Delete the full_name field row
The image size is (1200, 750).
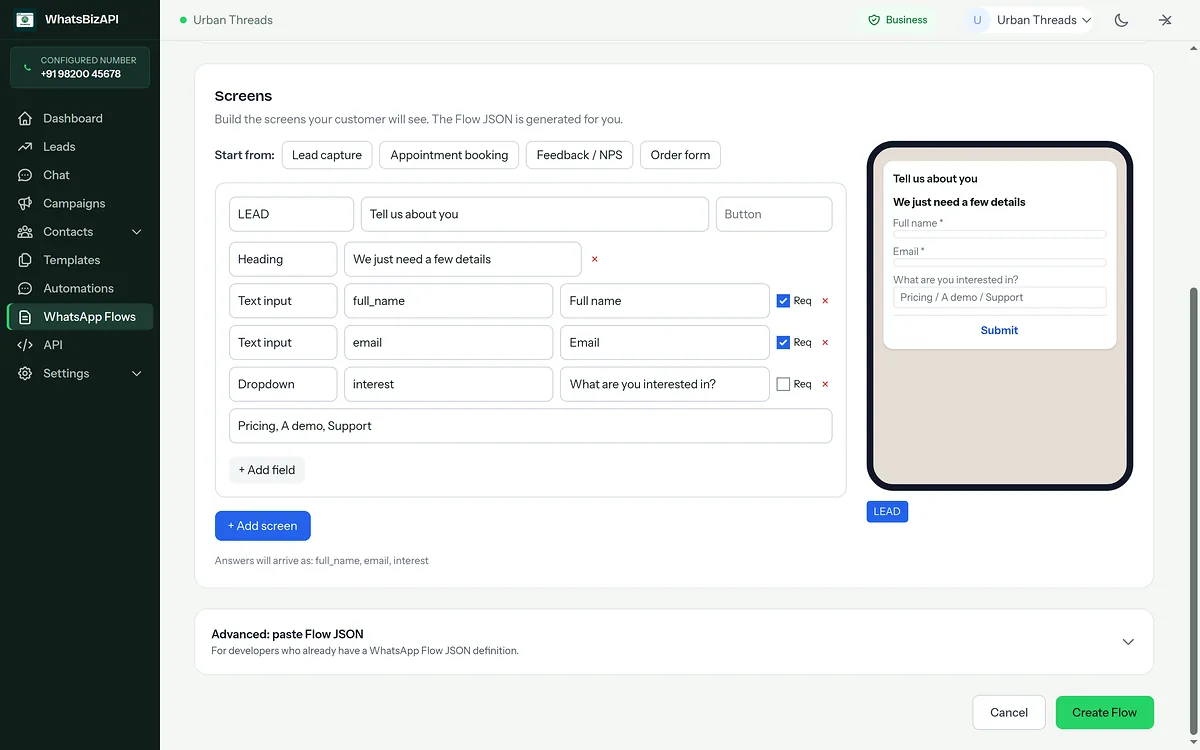click(x=825, y=301)
